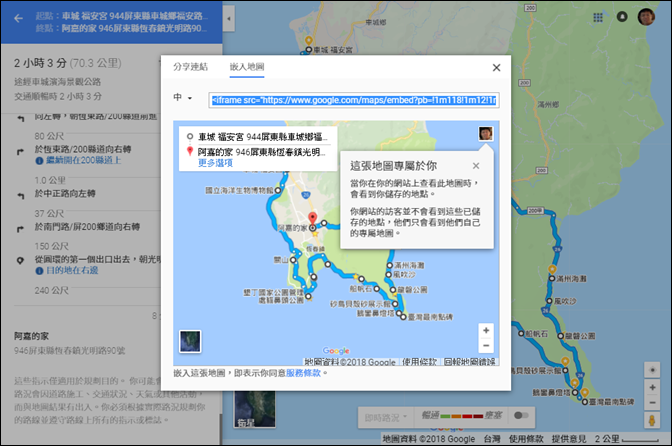Zoom out on the main map
Image resolution: width=672 pixels, height=446 pixels.
pos(652,403)
